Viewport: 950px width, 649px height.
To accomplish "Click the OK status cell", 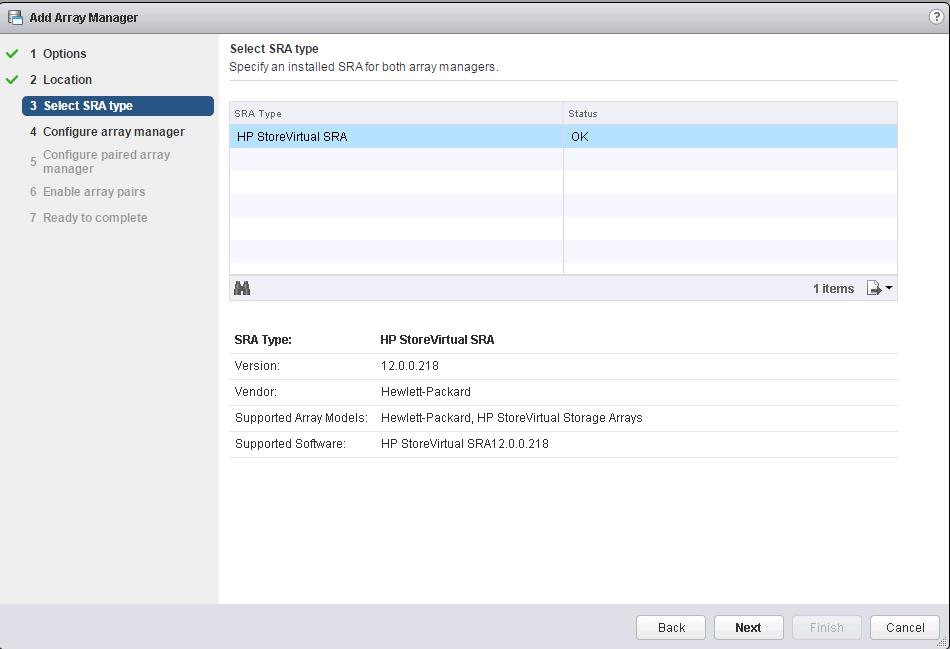I will tap(730, 136).
